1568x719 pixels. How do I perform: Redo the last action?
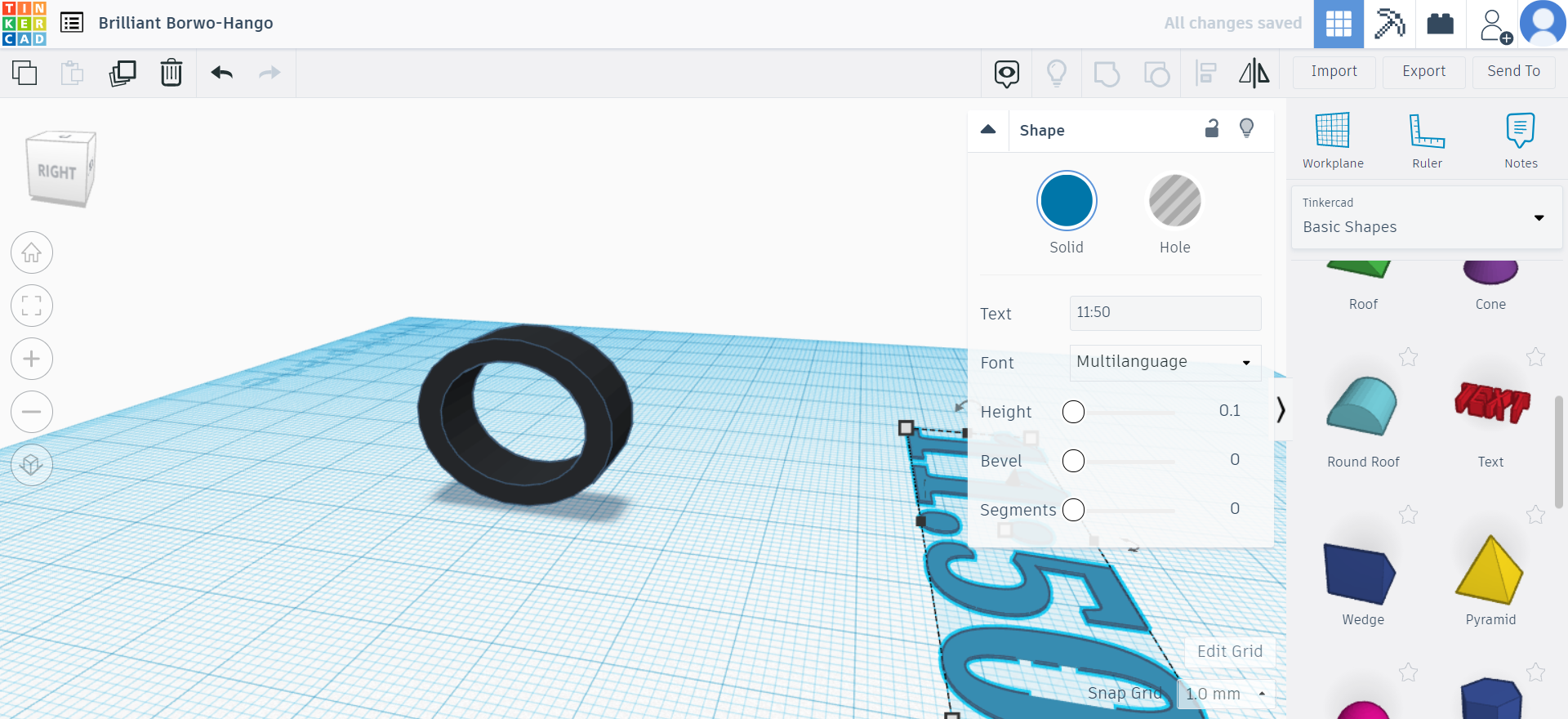point(269,73)
